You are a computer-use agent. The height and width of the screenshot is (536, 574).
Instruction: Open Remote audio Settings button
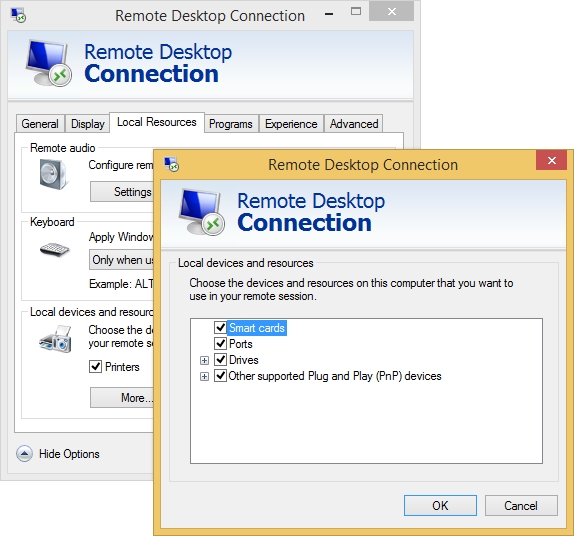coord(122,192)
